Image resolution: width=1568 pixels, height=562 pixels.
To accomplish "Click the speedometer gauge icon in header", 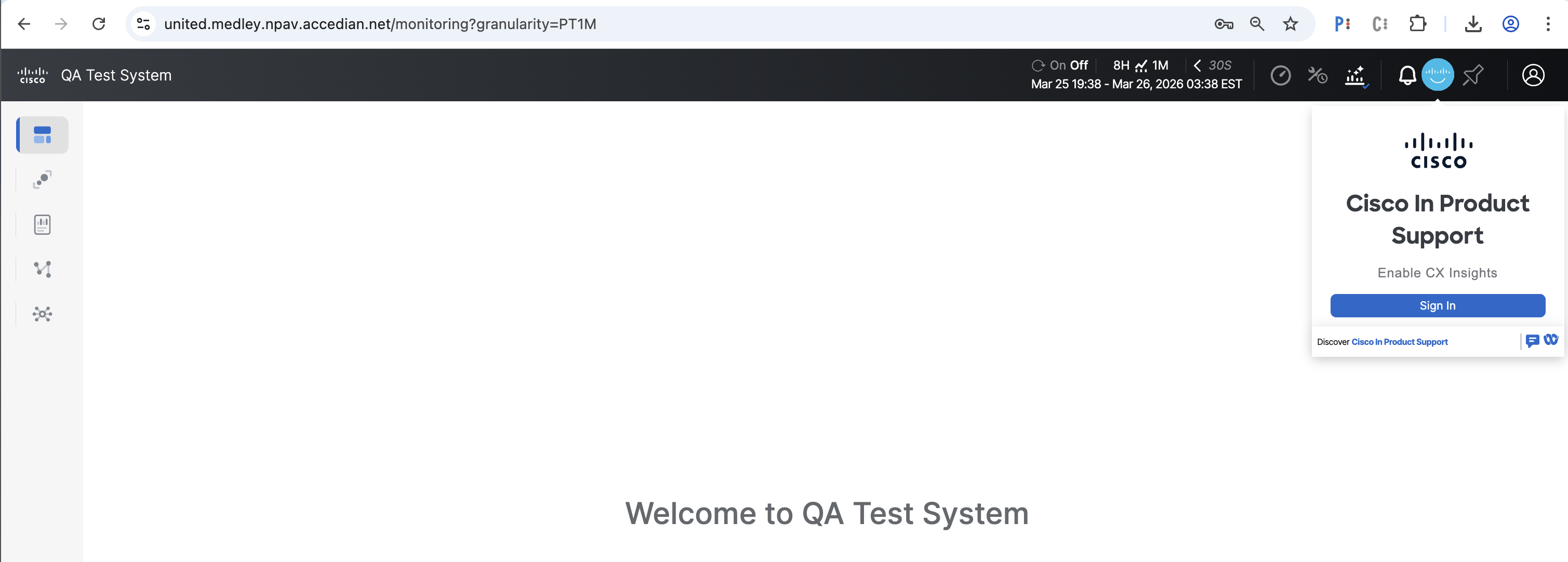I will pyautogui.click(x=1280, y=75).
